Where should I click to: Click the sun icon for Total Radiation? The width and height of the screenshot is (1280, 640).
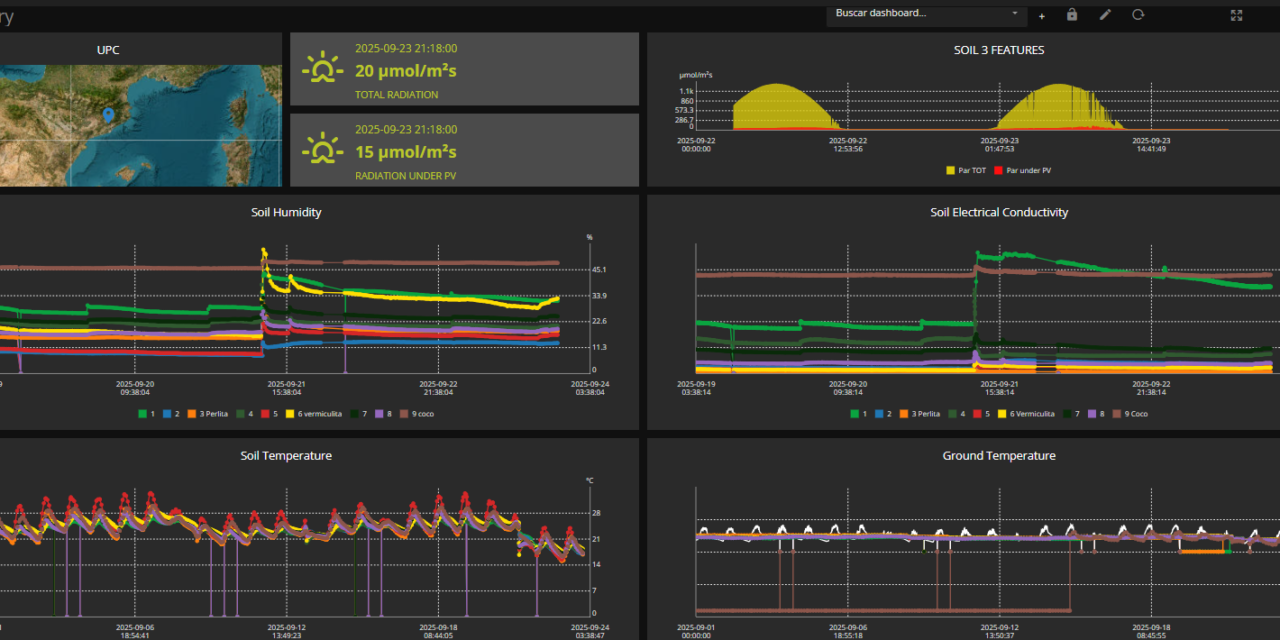(322, 70)
